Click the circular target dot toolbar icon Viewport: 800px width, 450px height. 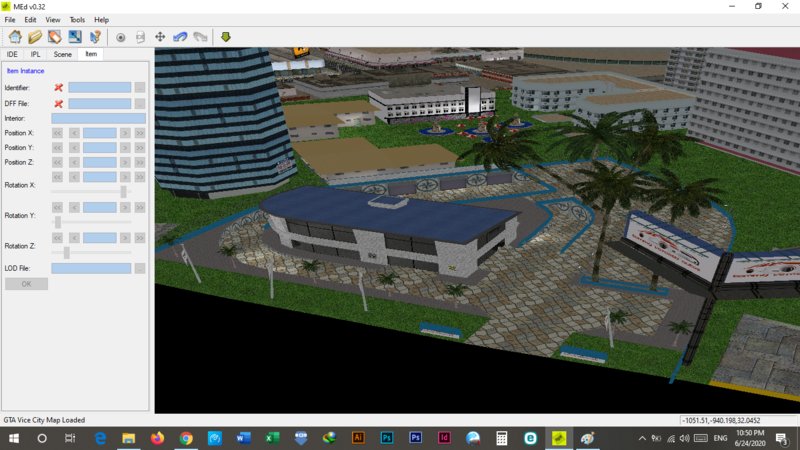pos(120,37)
